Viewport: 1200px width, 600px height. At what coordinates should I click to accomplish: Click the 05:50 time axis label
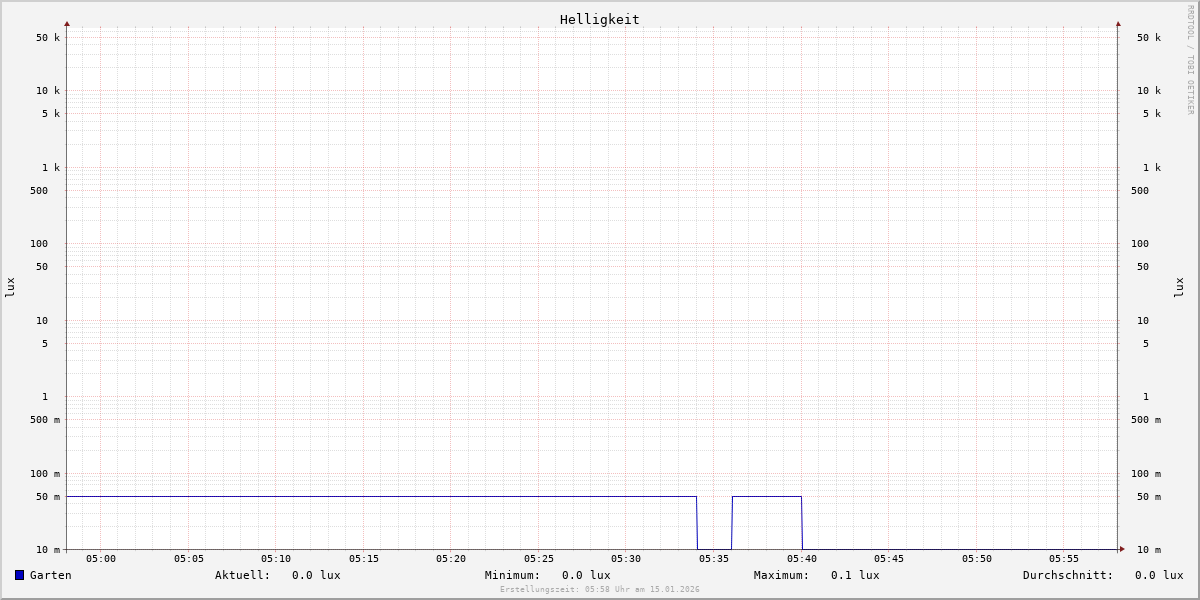(977, 559)
